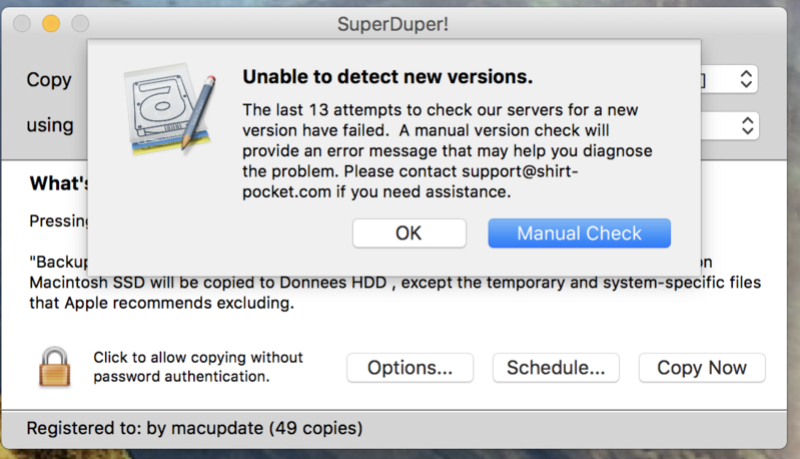Screen dimensions: 800x459
Task: Open the Options... settings
Action: coord(410,368)
